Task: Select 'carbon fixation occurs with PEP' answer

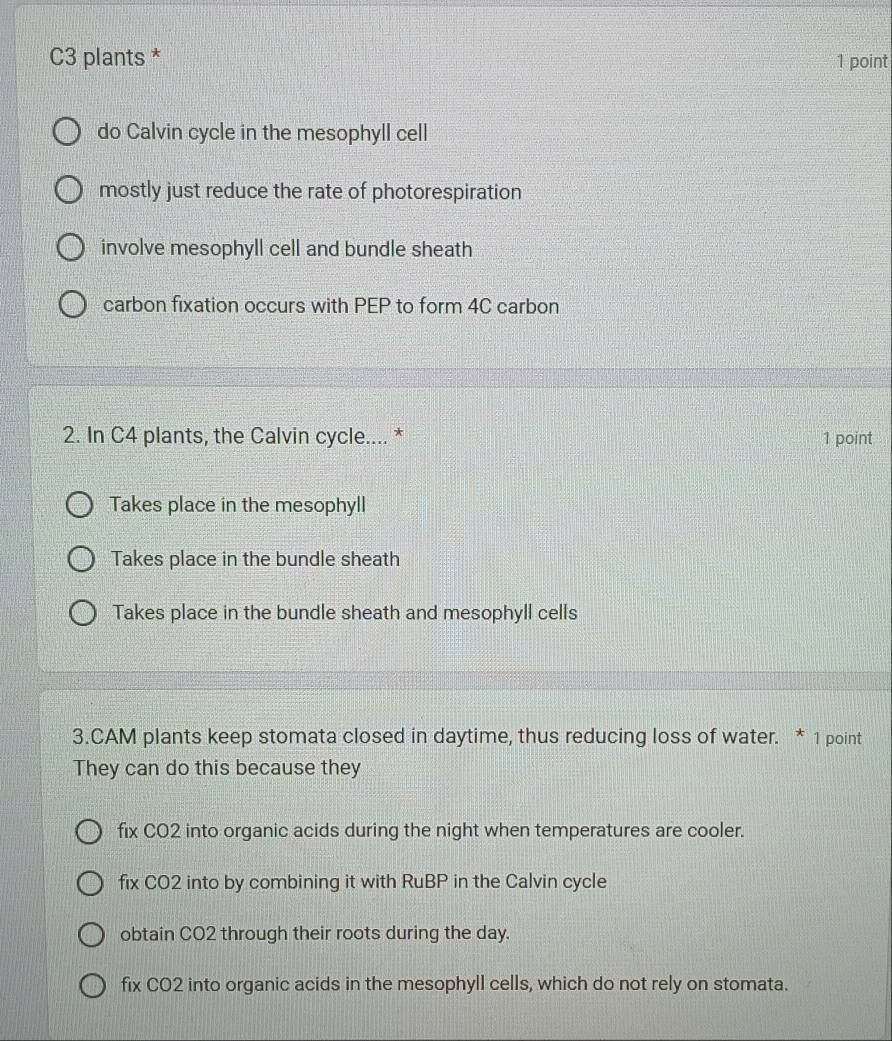Action: point(73,306)
